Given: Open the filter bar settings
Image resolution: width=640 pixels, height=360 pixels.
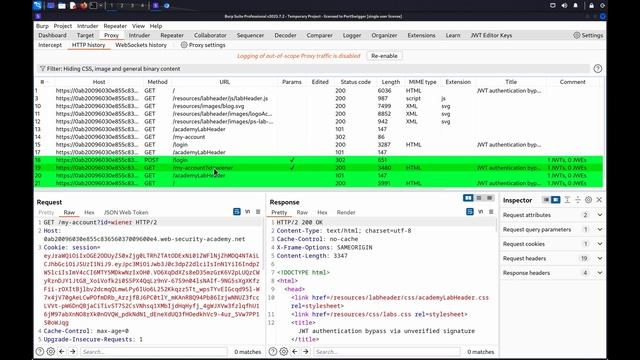Looking at the screenshot, I should (314, 69).
